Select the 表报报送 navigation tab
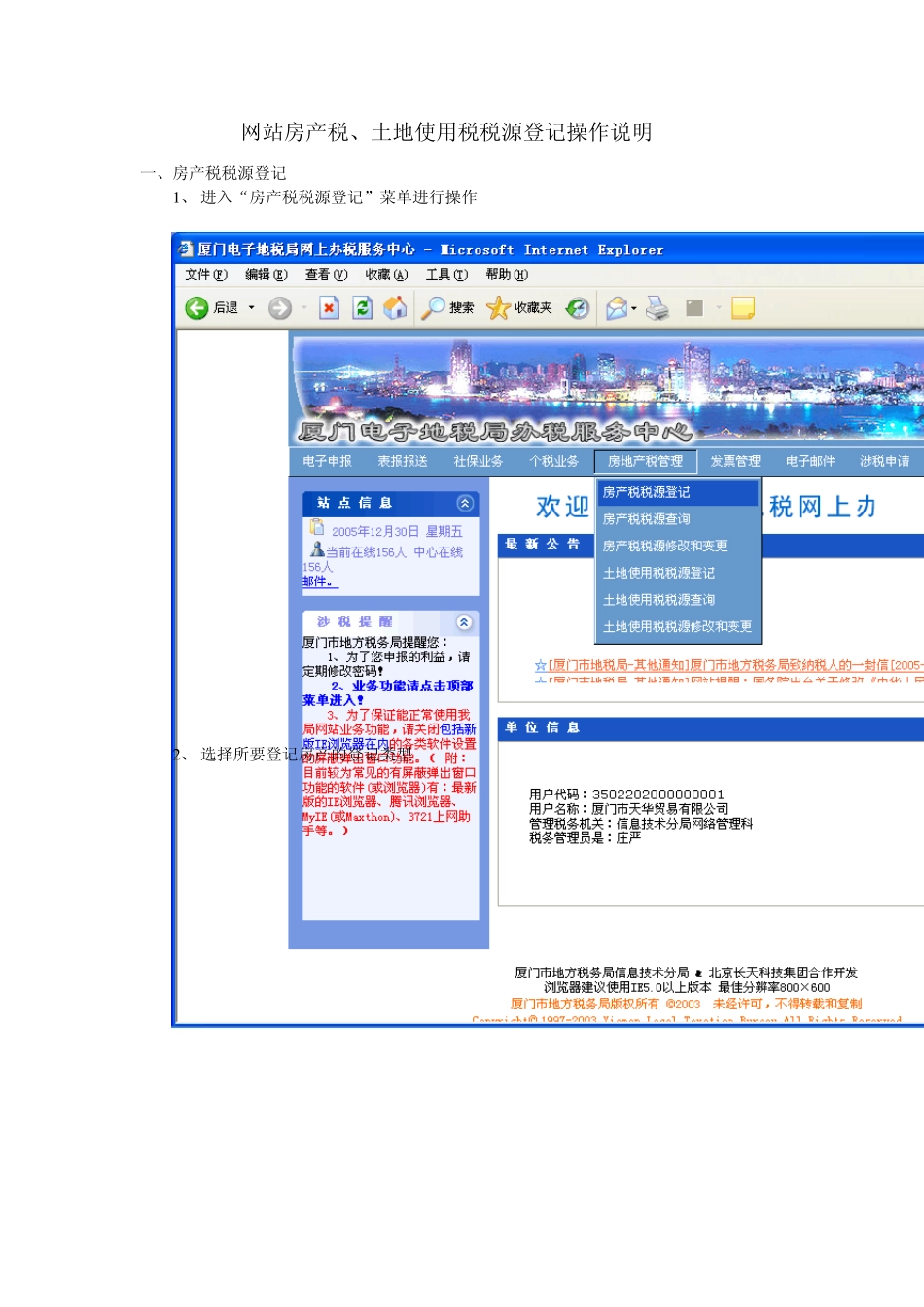The width and height of the screenshot is (924, 1307). (x=403, y=461)
